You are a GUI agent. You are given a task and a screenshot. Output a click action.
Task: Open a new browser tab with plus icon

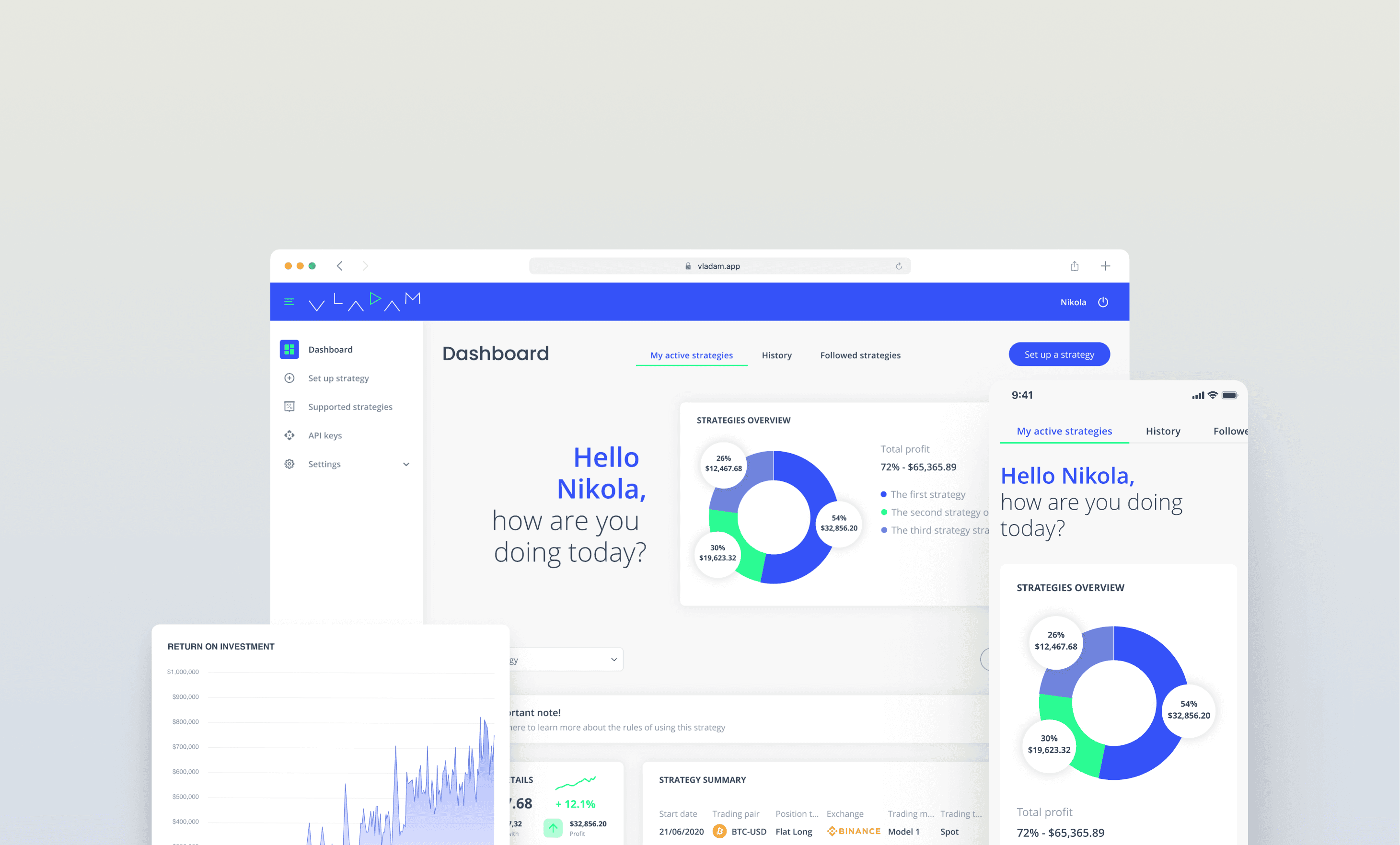(x=1105, y=266)
